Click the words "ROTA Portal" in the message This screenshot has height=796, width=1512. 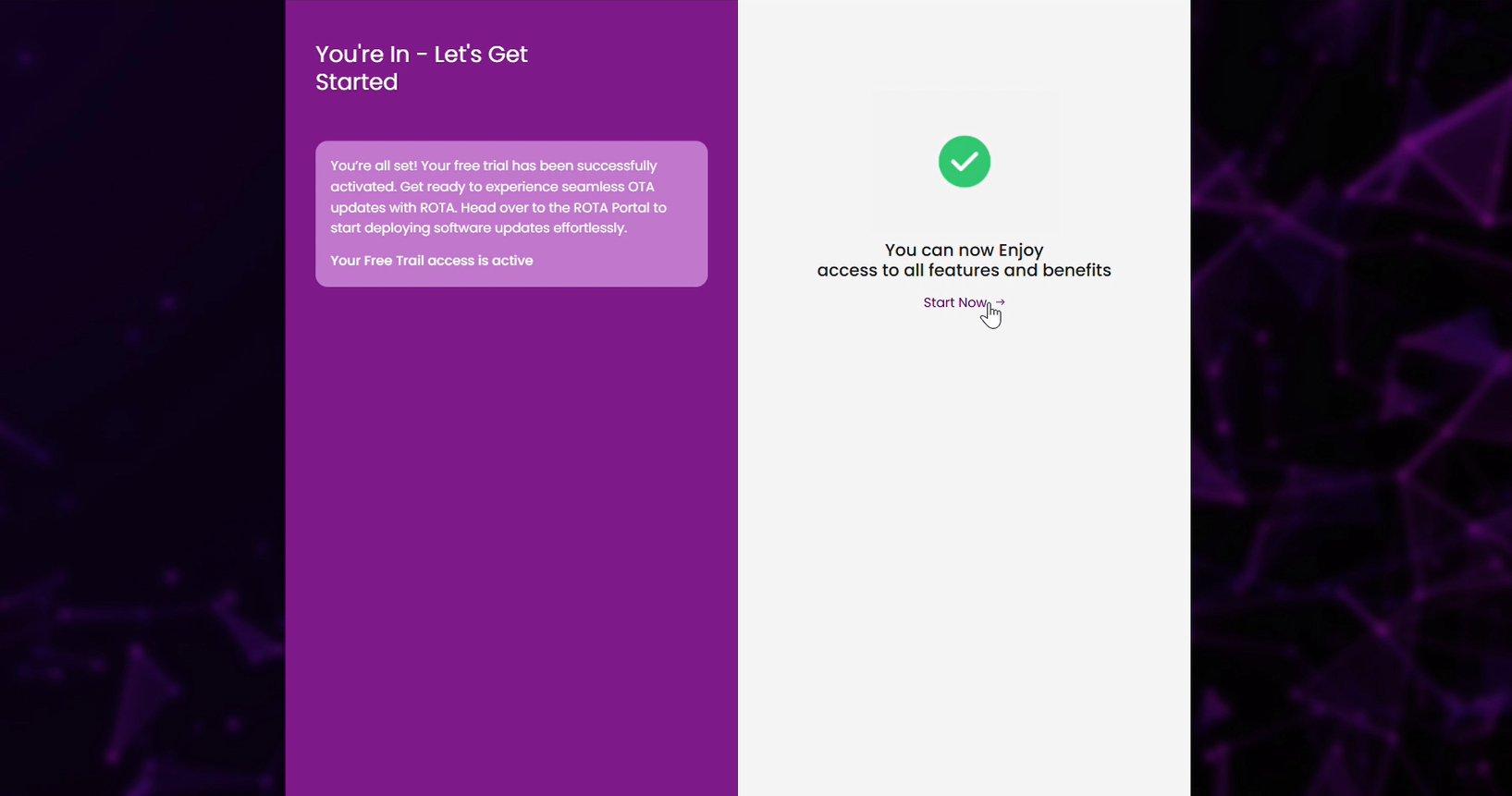pos(611,208)
